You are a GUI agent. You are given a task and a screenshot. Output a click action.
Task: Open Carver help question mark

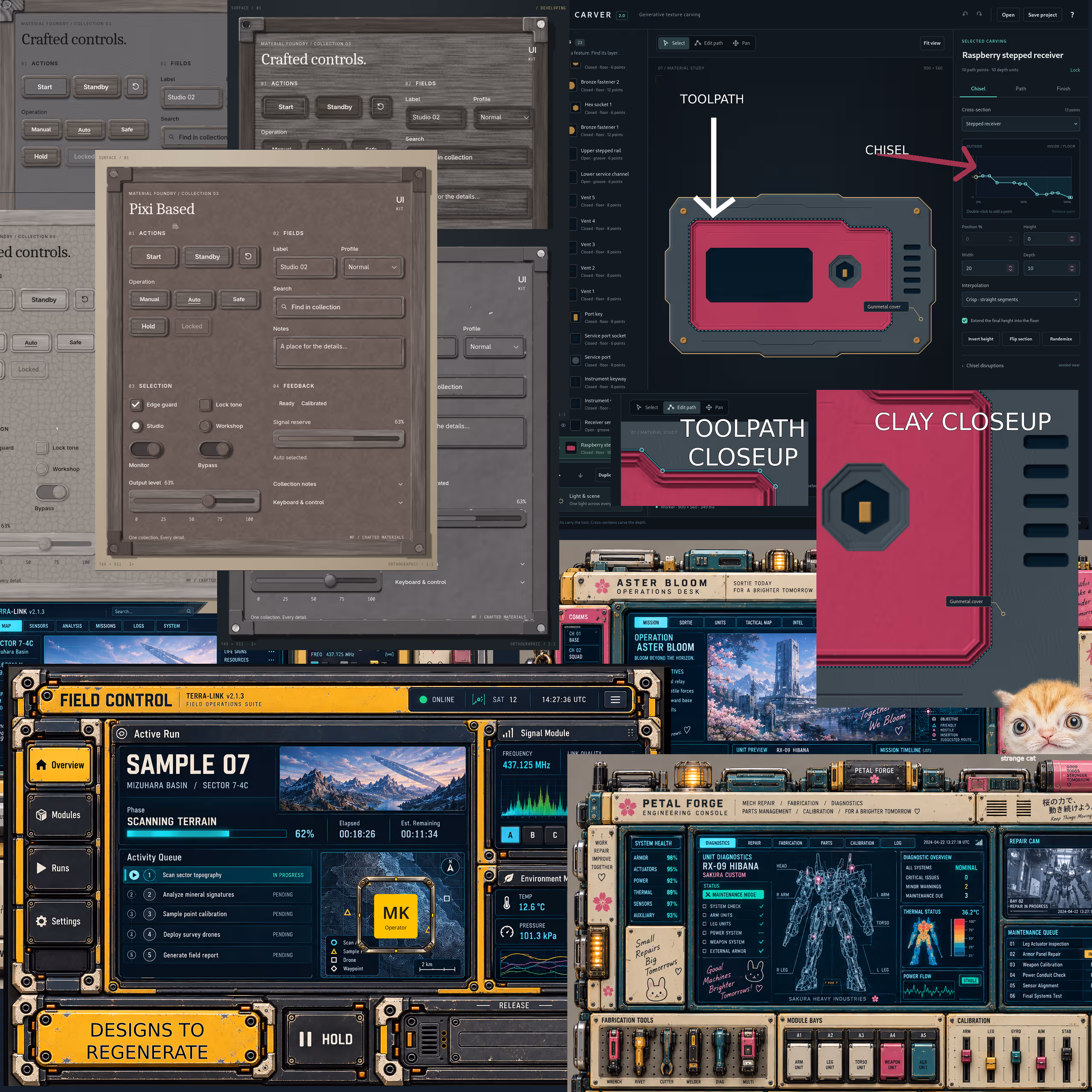point(1072,15)
